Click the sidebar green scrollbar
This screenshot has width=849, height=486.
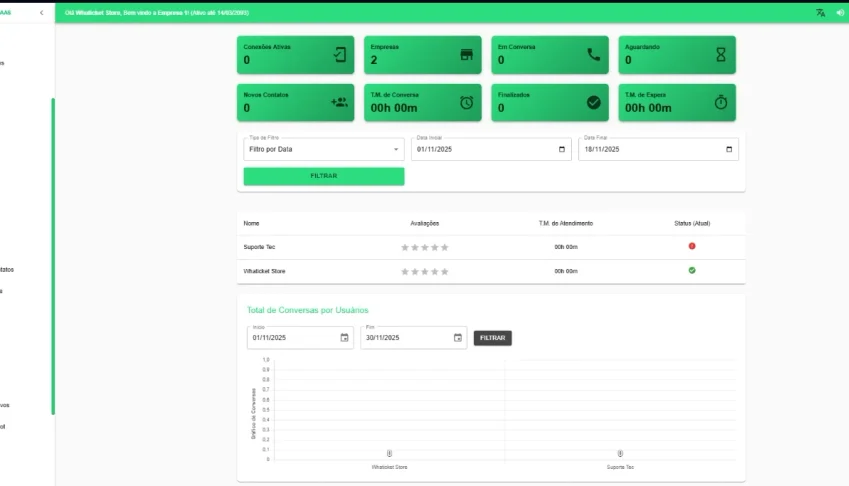[53, 257]
